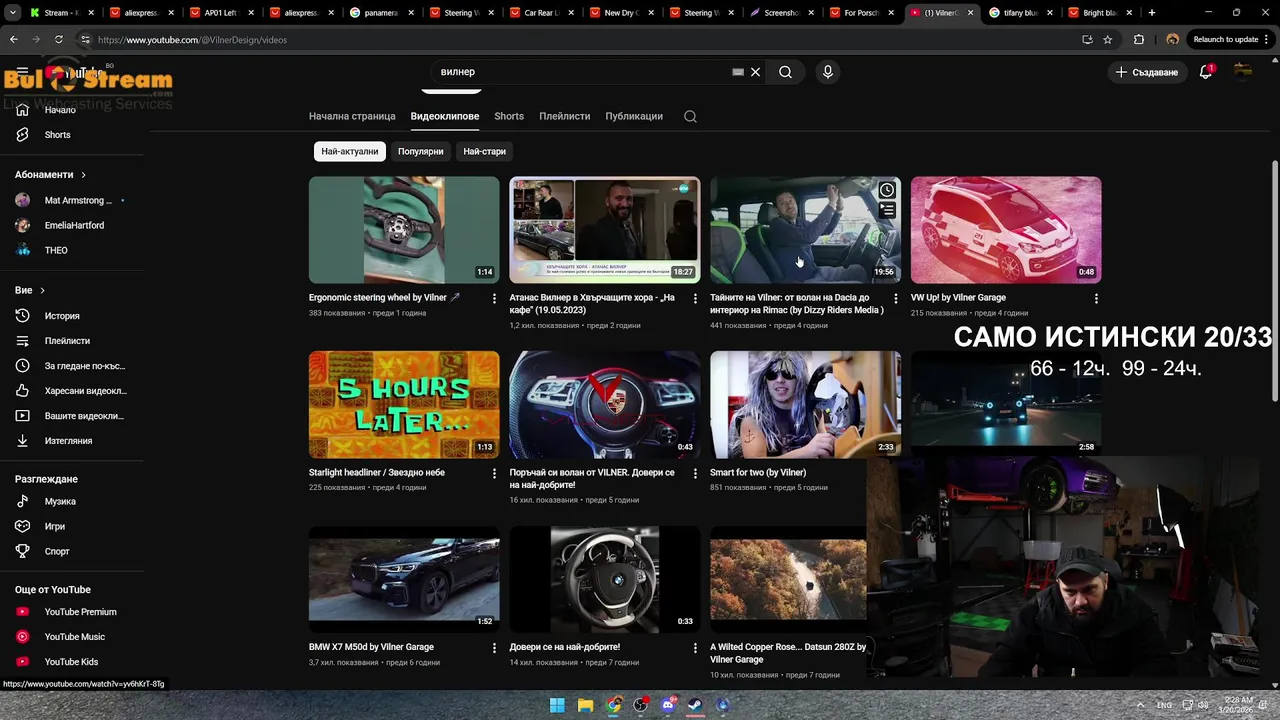Open the notifications bell

[1206, 72]
